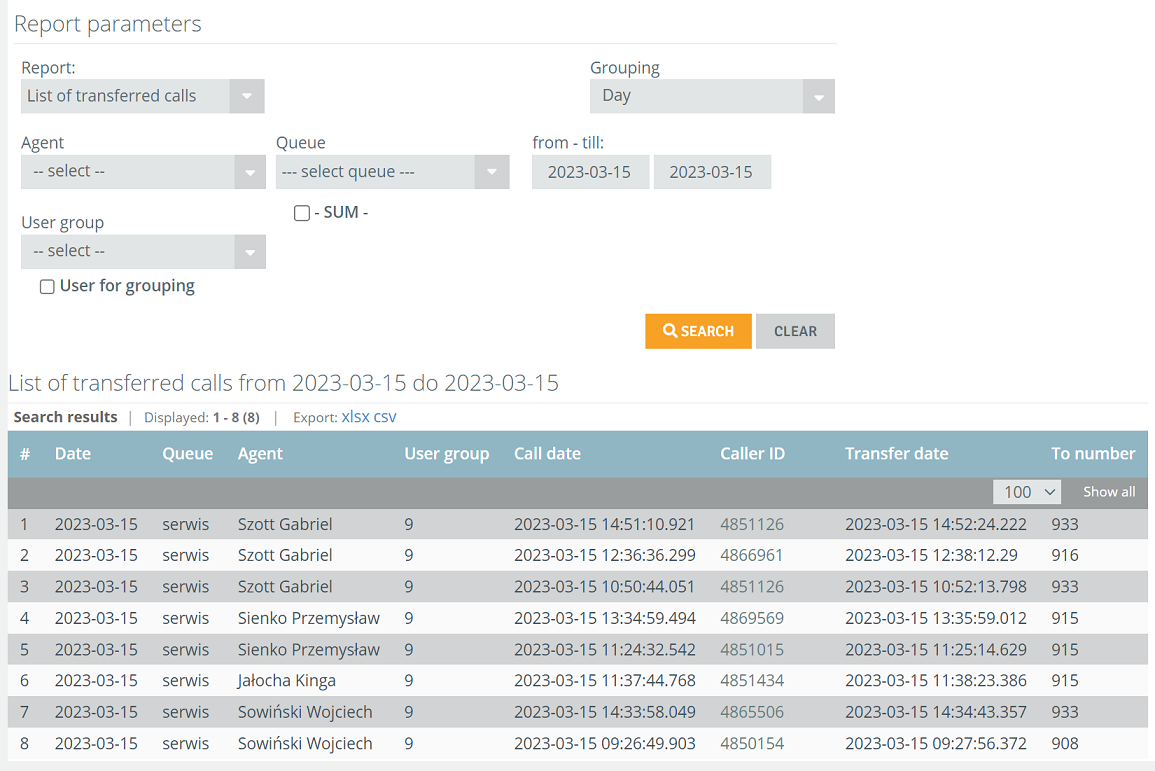Image resolution: width=1155 pixels, height=771 pixels.
Task: Open the Agent select dropdown
Action: coord(143,172)
